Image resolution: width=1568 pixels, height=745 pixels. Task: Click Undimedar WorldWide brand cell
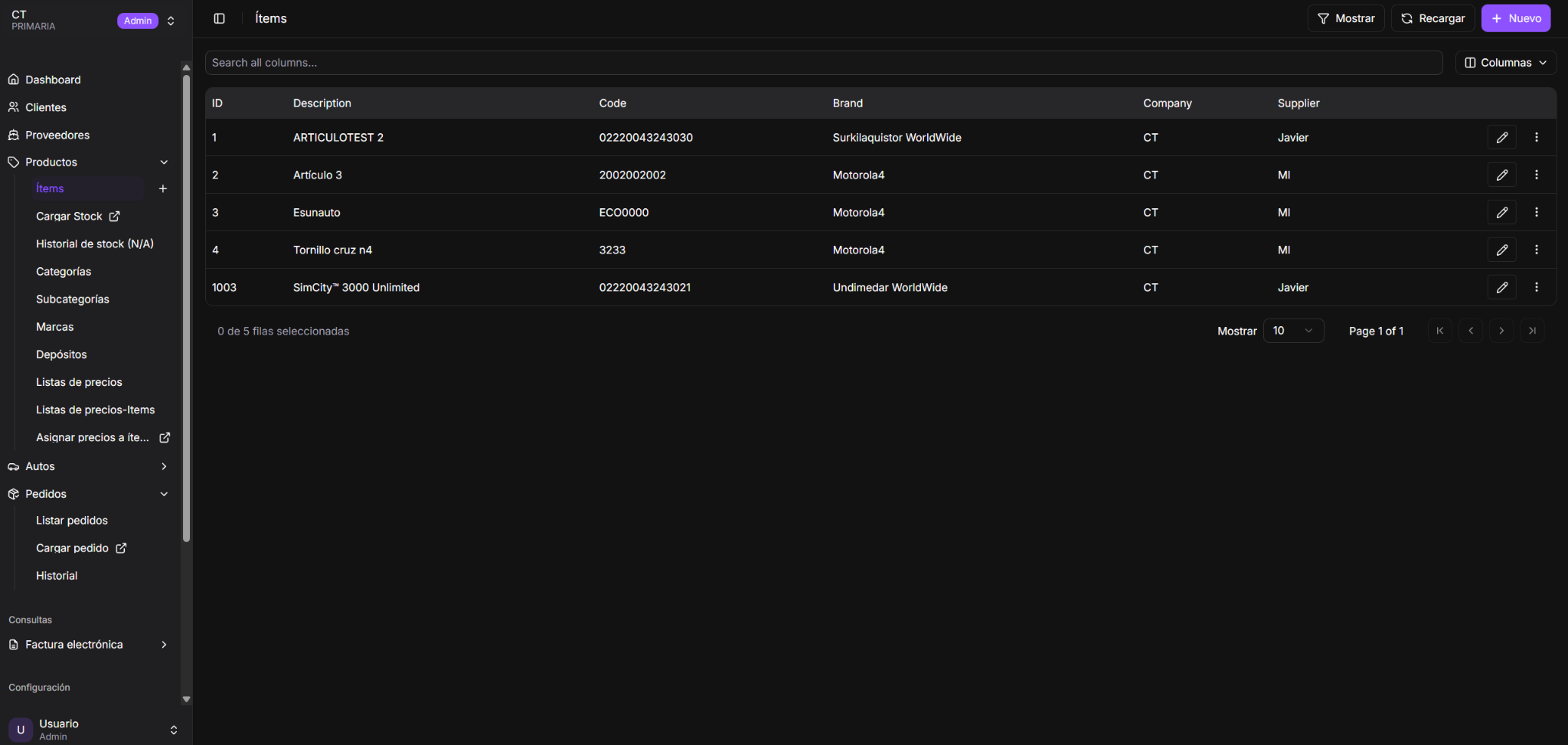(890, 288)
